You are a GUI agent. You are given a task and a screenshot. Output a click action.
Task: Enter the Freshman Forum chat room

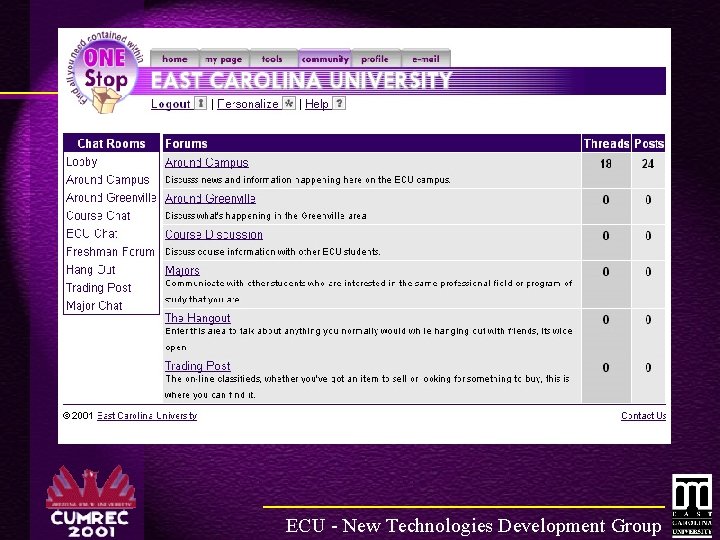point(110,252)
